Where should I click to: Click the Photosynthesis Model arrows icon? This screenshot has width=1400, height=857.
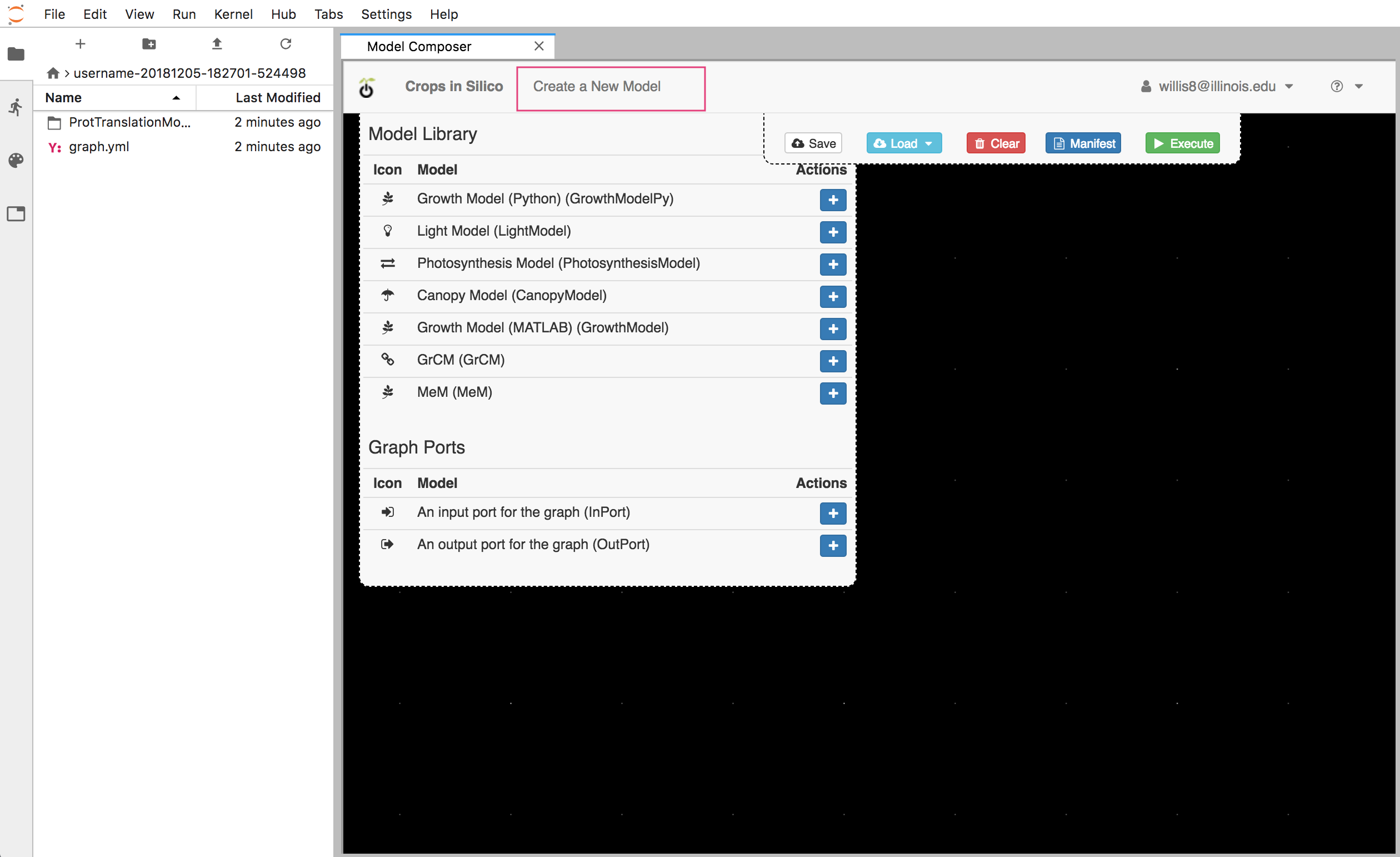click(x=388, y=263)
